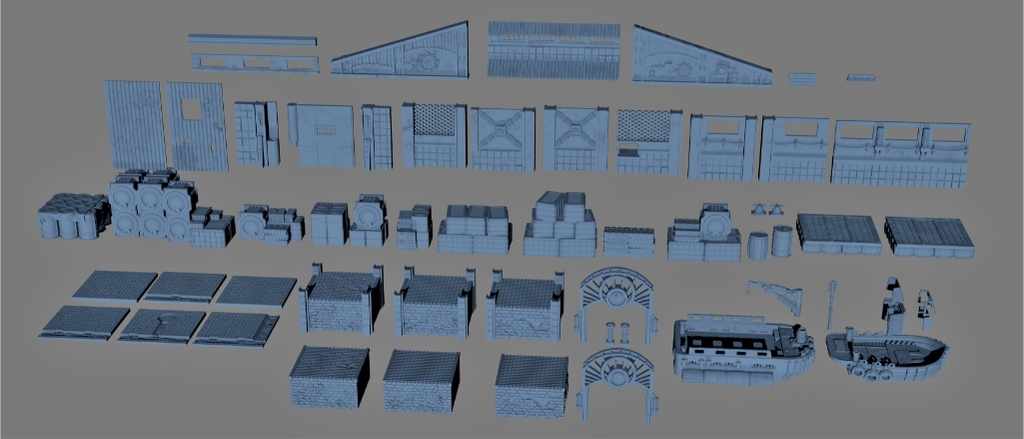The width and height of the screenshot is (1024, 439).
Task: Select the lower semicircular arch gate
Action: 616,377
